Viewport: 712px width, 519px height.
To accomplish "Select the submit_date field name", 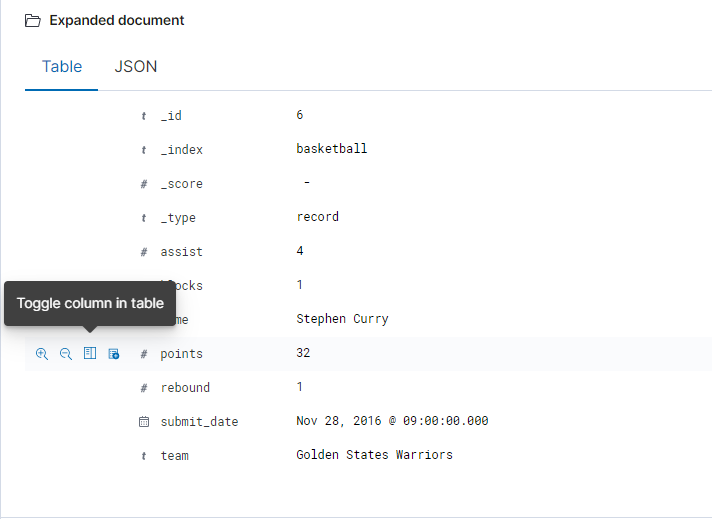I will point(199,422).
